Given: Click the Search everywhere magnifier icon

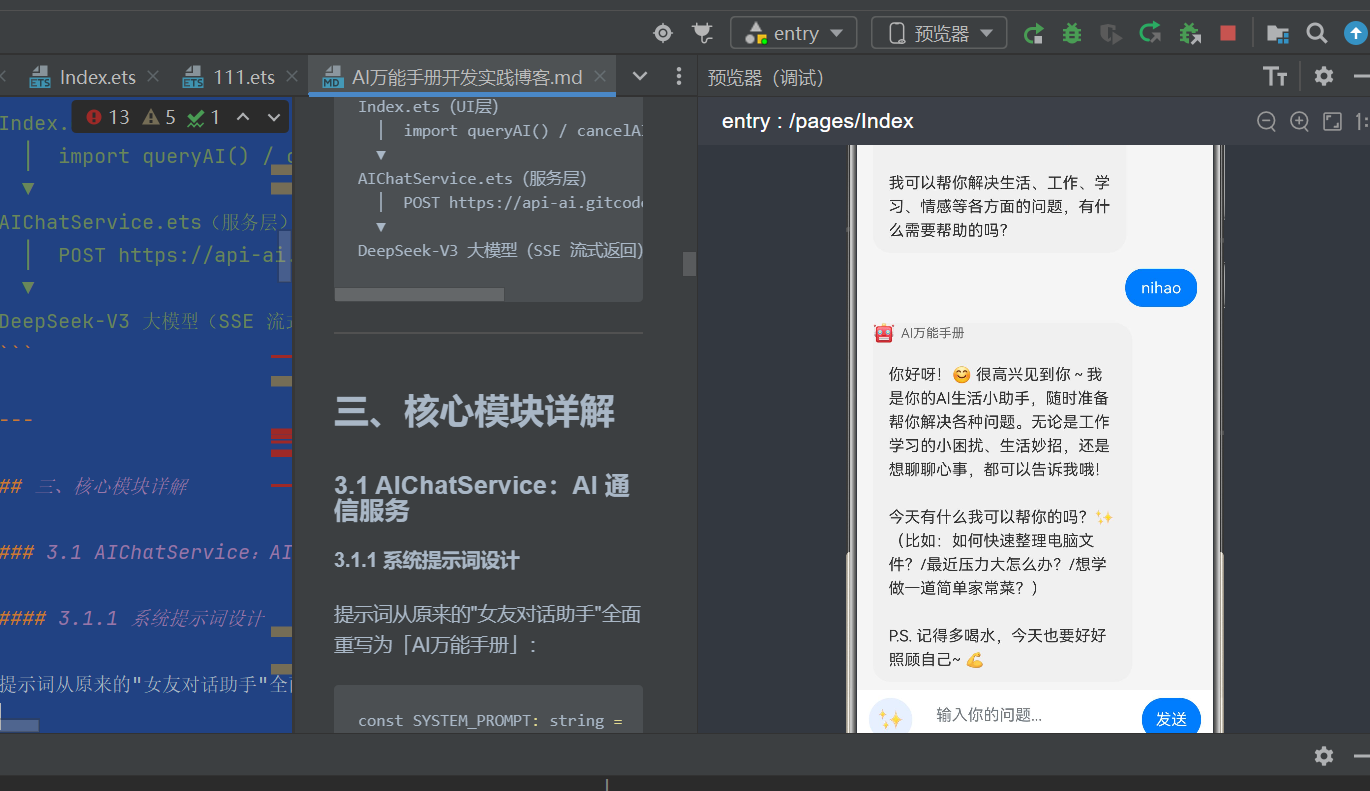Looking at the screenshot, I should click(1317, 33).
